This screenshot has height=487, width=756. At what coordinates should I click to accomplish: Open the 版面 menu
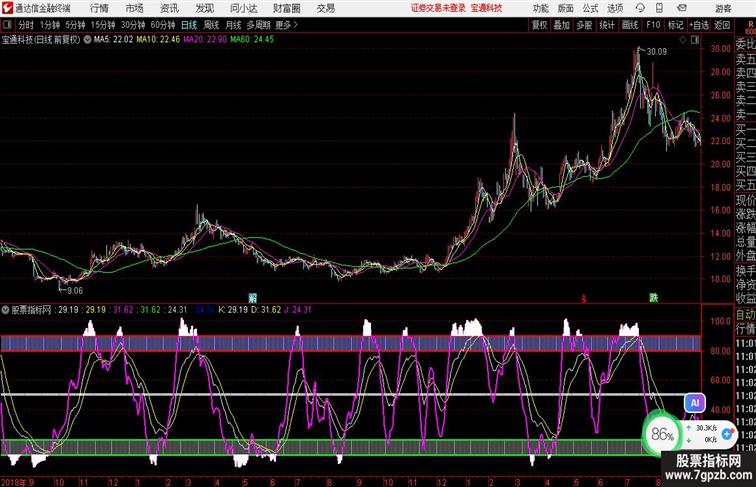pos(566,8)
